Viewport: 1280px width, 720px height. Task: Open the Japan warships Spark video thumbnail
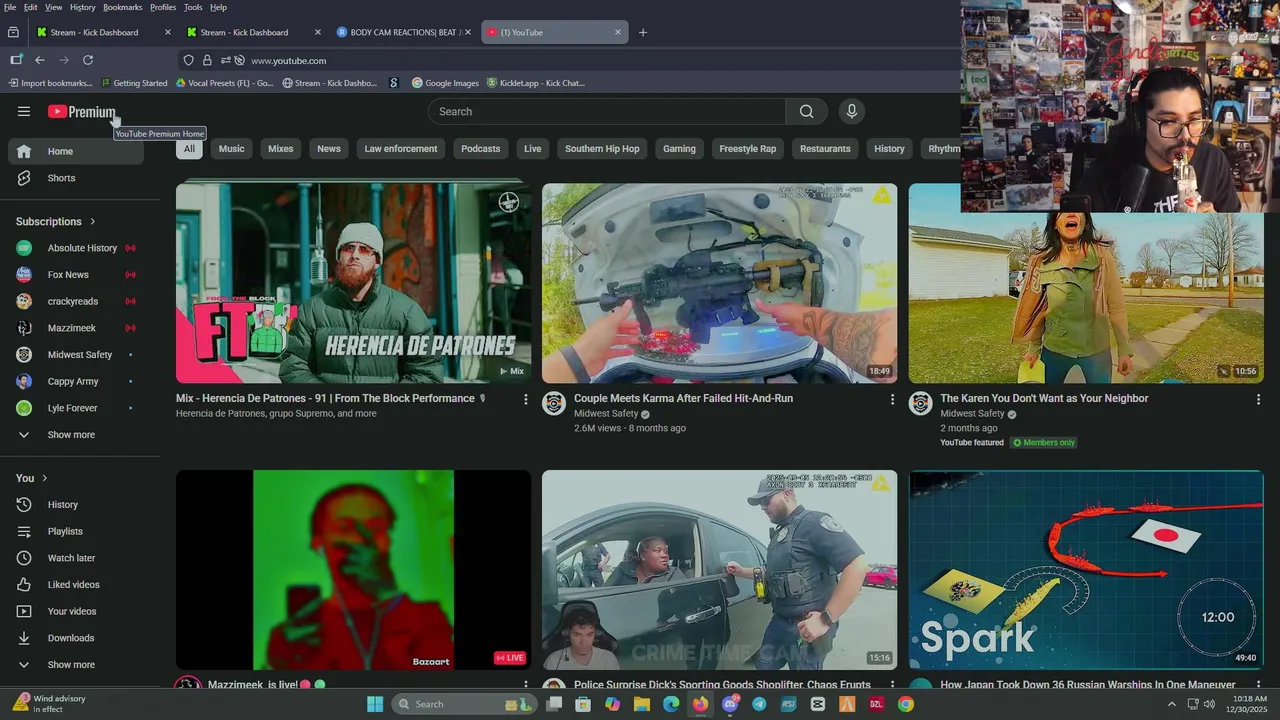click(x=1086, y=570)
